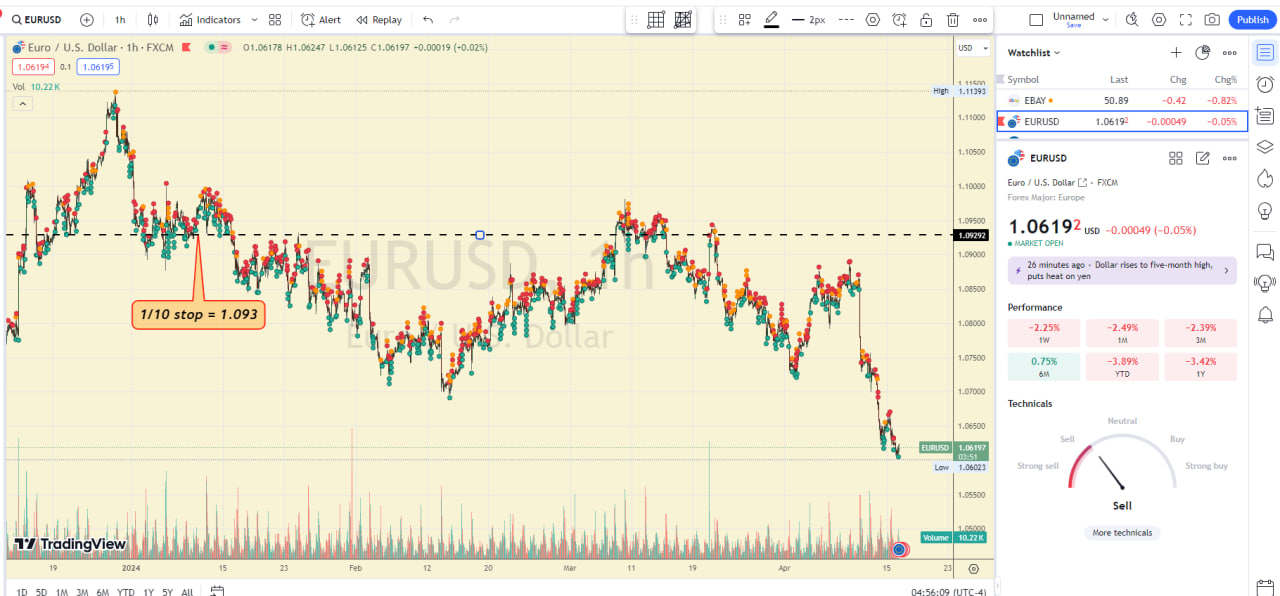
Task: Open the EURUSD symbol search
Action: point(36,20)
